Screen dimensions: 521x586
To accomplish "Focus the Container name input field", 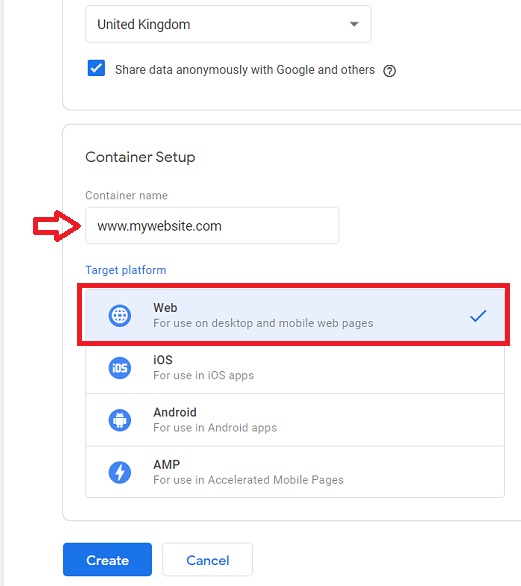I will coord(212,226).
